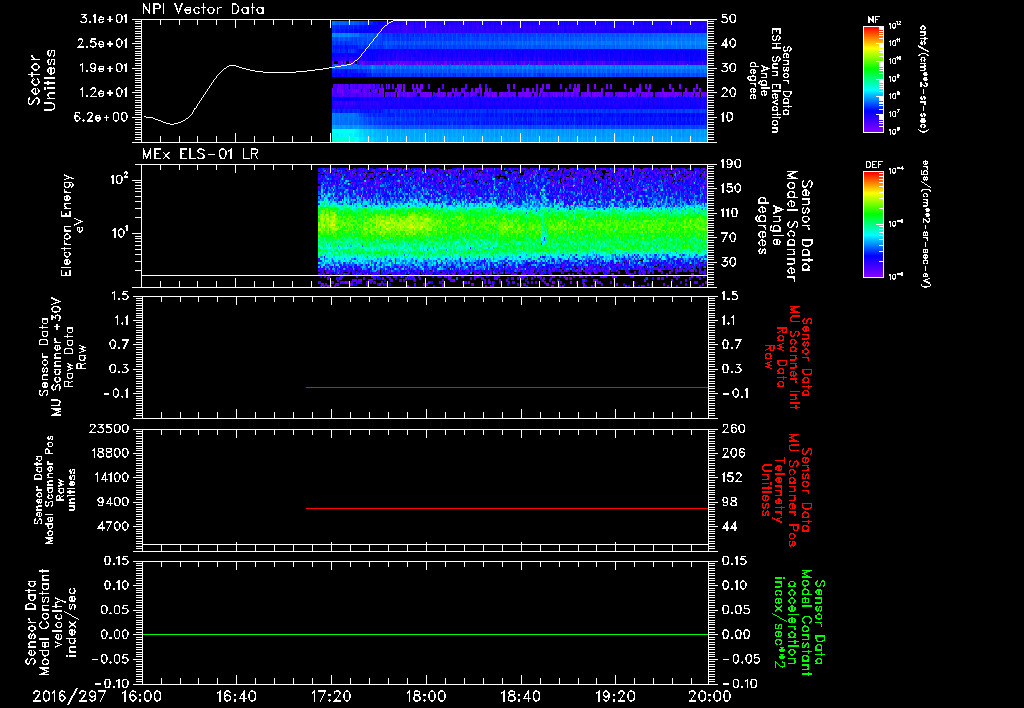Click the 'NF' label above the color bar

(874, 20)
